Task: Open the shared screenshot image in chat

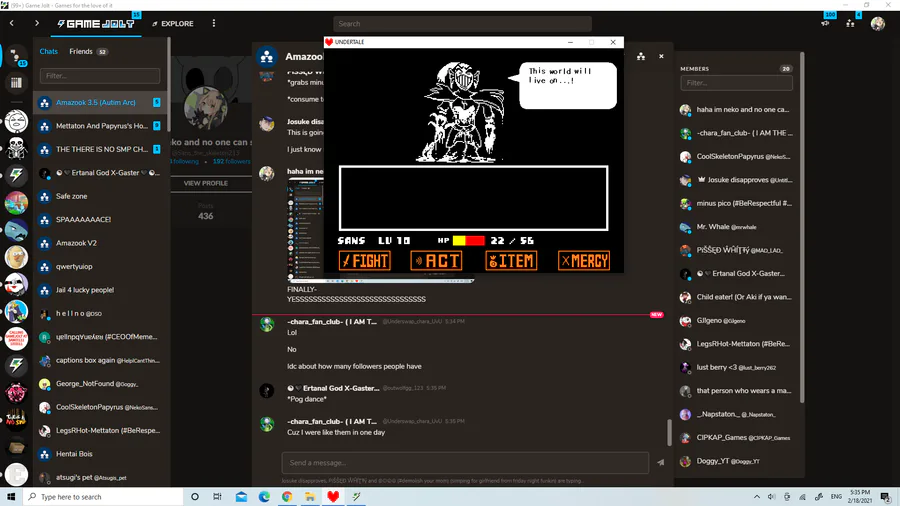Action: tap(305, 230)
